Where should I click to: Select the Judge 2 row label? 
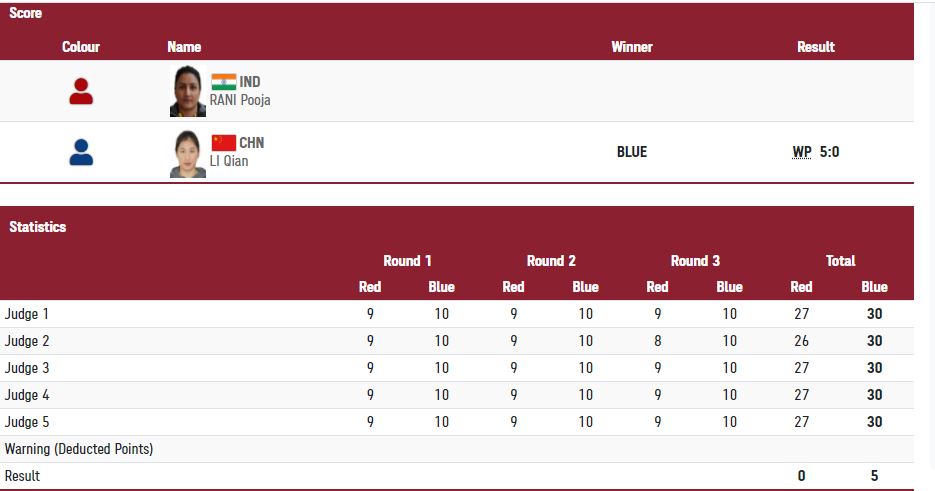click(27, 341)
